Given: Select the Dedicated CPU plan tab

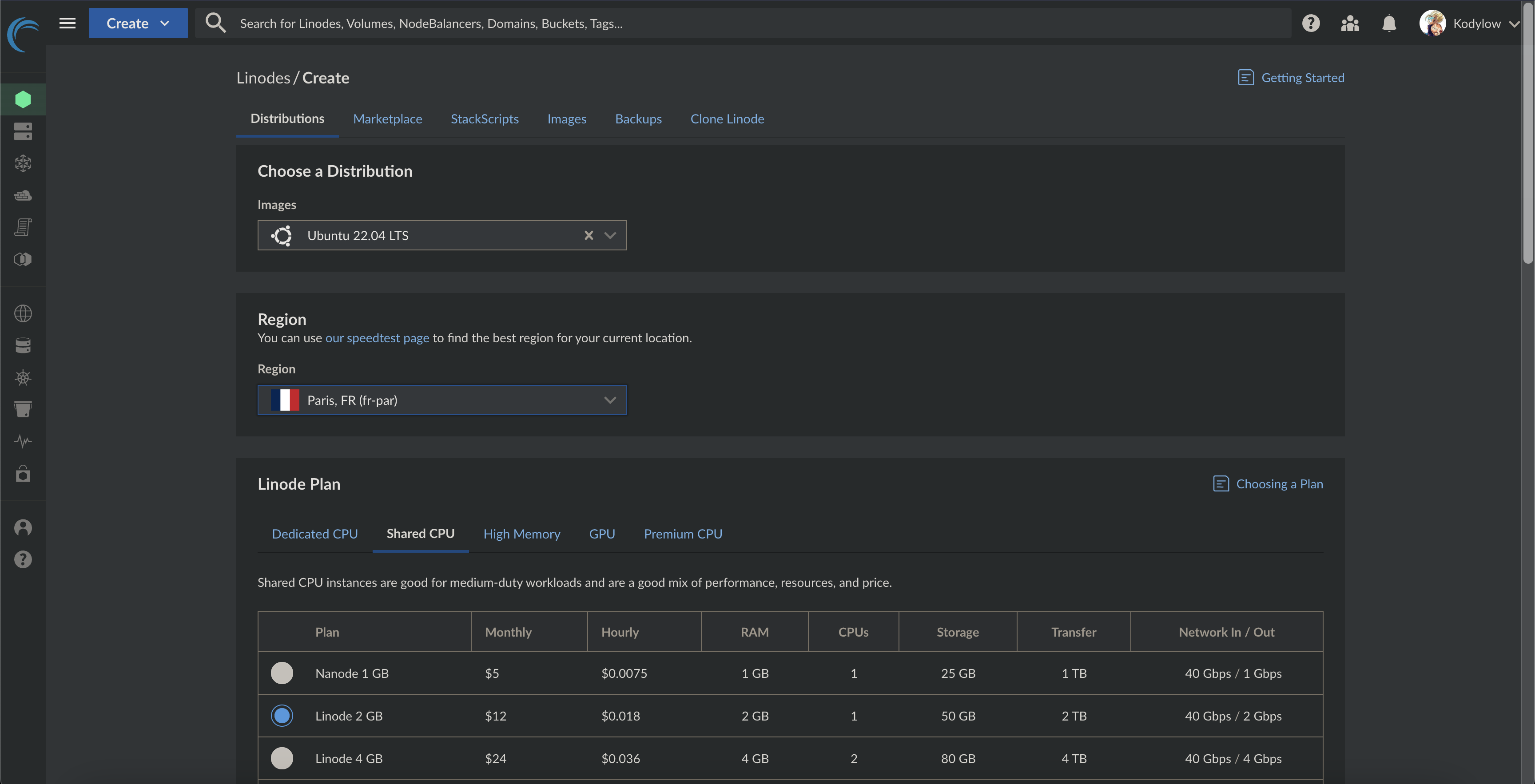Looking at the screenshot, I should click(x=314, y=534).
